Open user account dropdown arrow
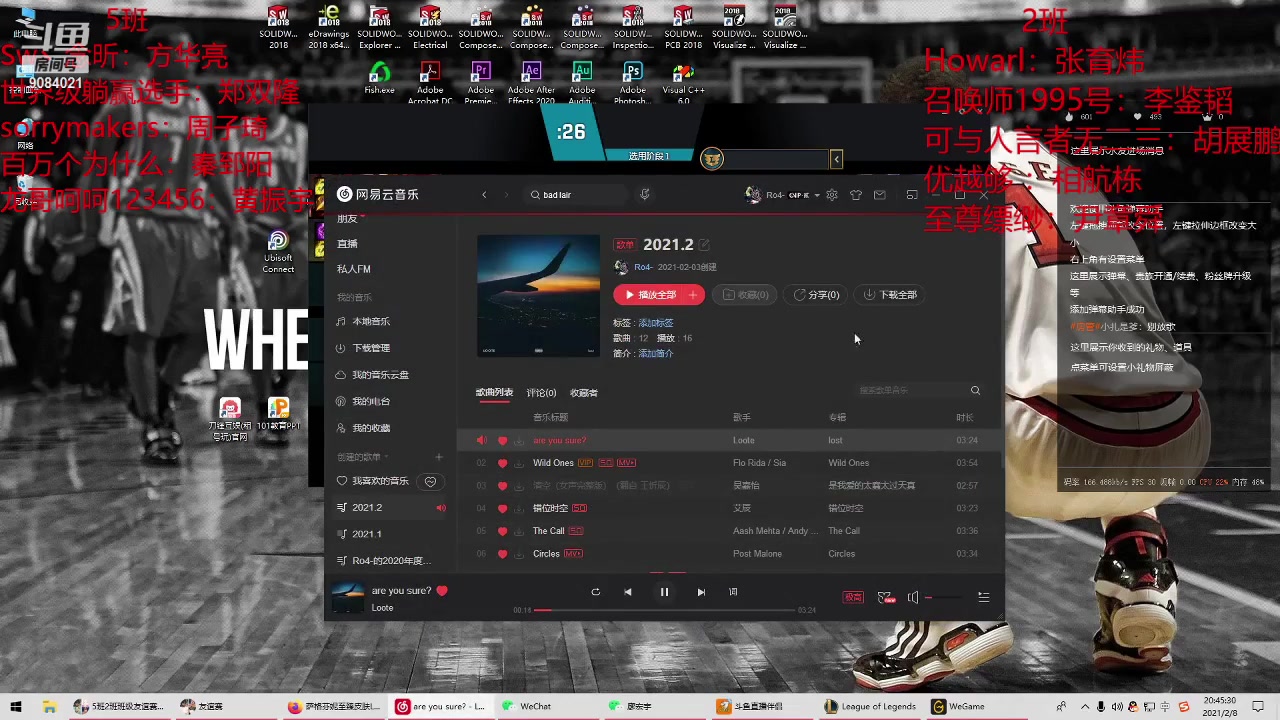1280x720 pixels. 817,195
